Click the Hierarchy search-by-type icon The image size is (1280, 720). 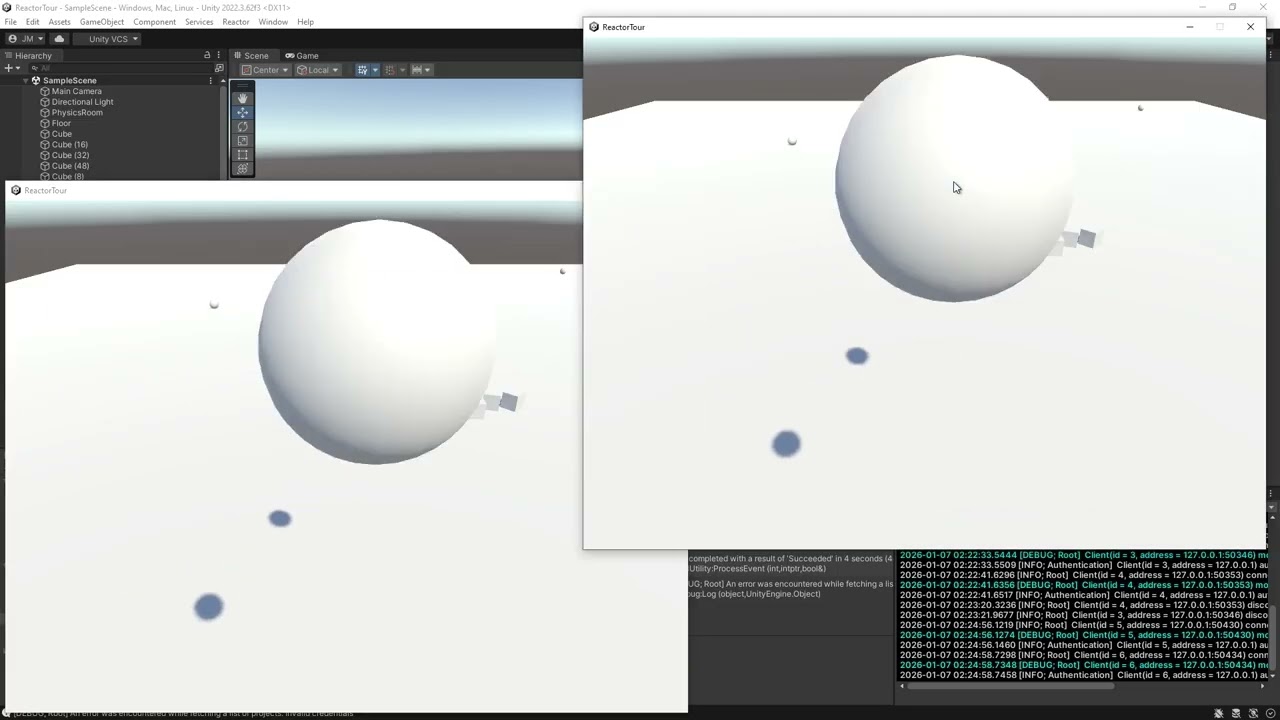click(x=219, y=68)
